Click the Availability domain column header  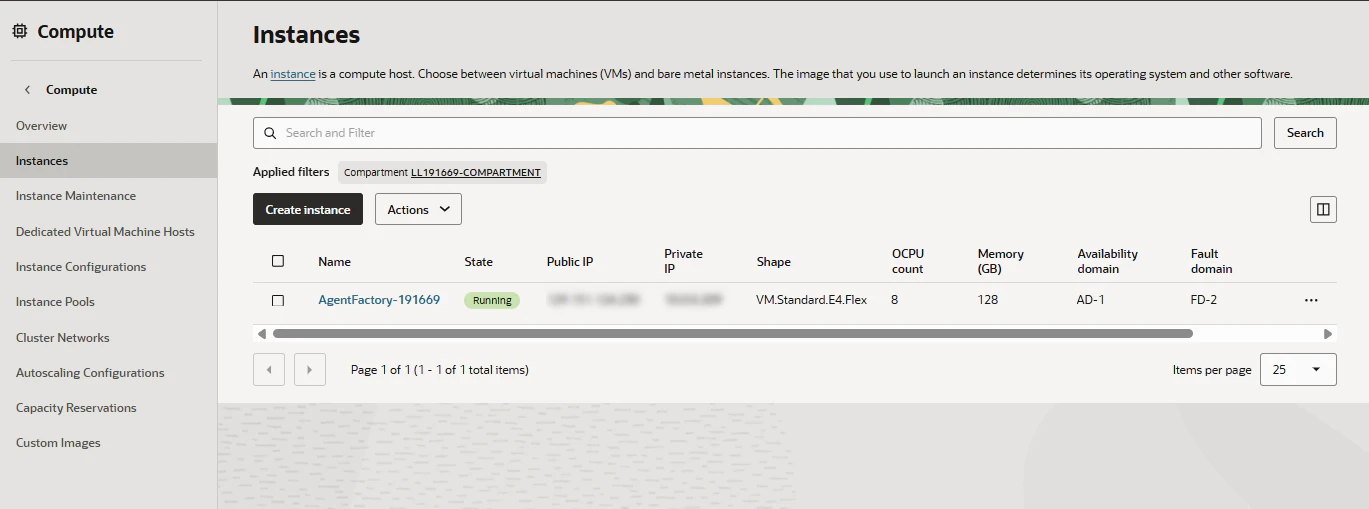coord(1108,262)
